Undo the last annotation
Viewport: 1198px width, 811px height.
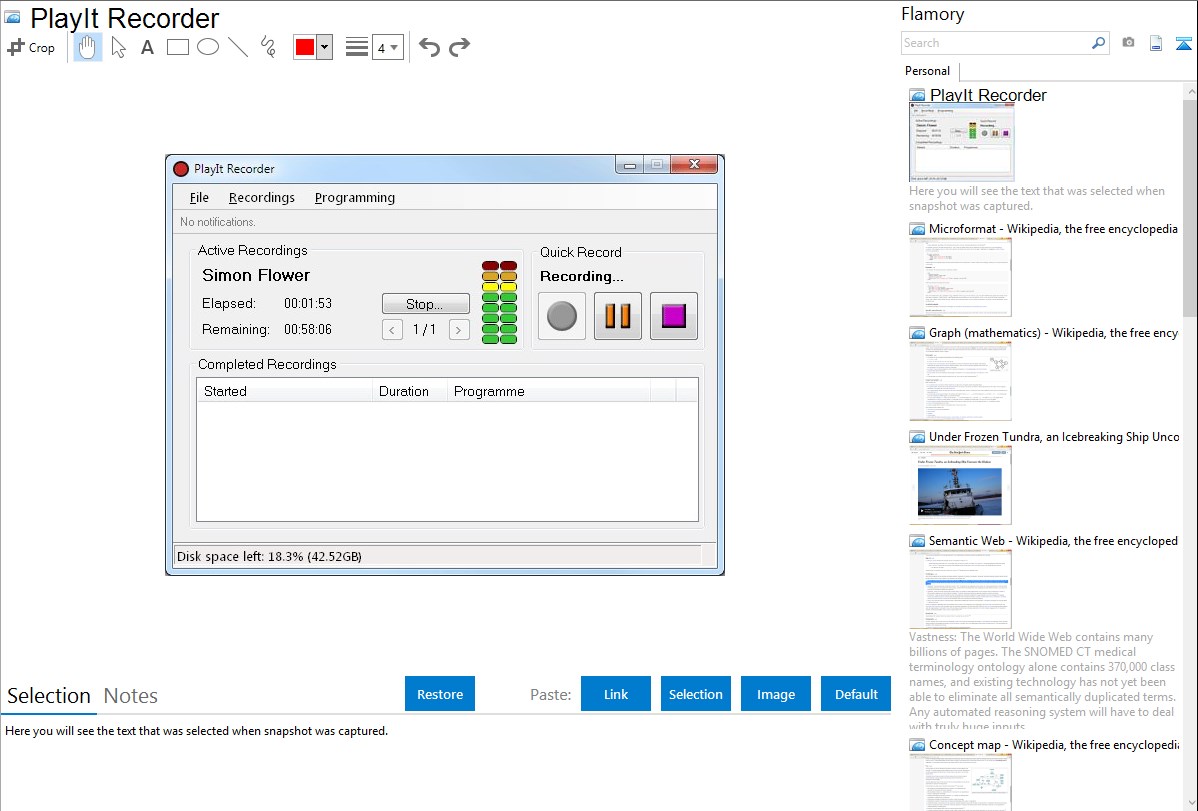tap(429, 47)
